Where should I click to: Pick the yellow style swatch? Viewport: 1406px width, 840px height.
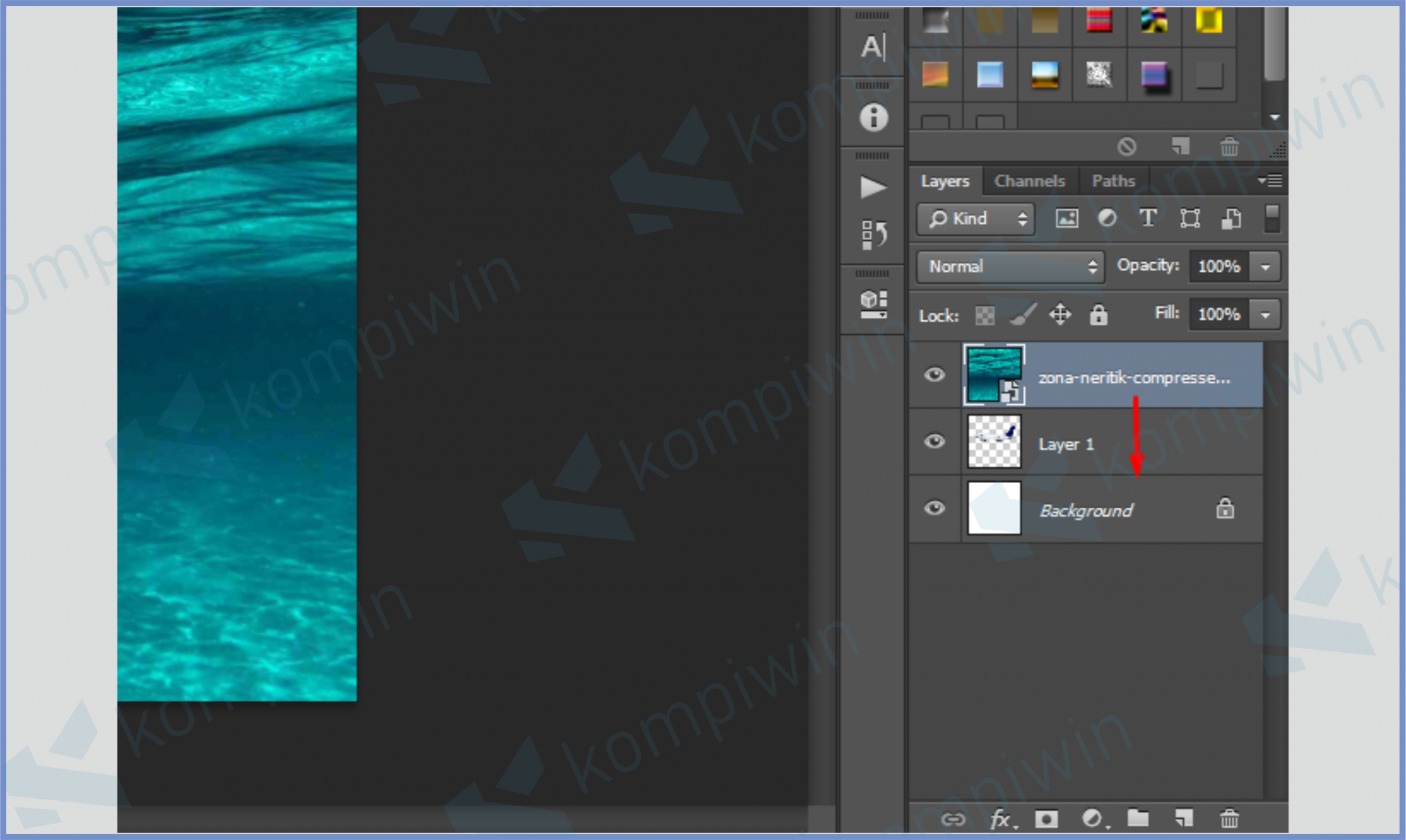pyautogui.click(x=1208, y=21)
